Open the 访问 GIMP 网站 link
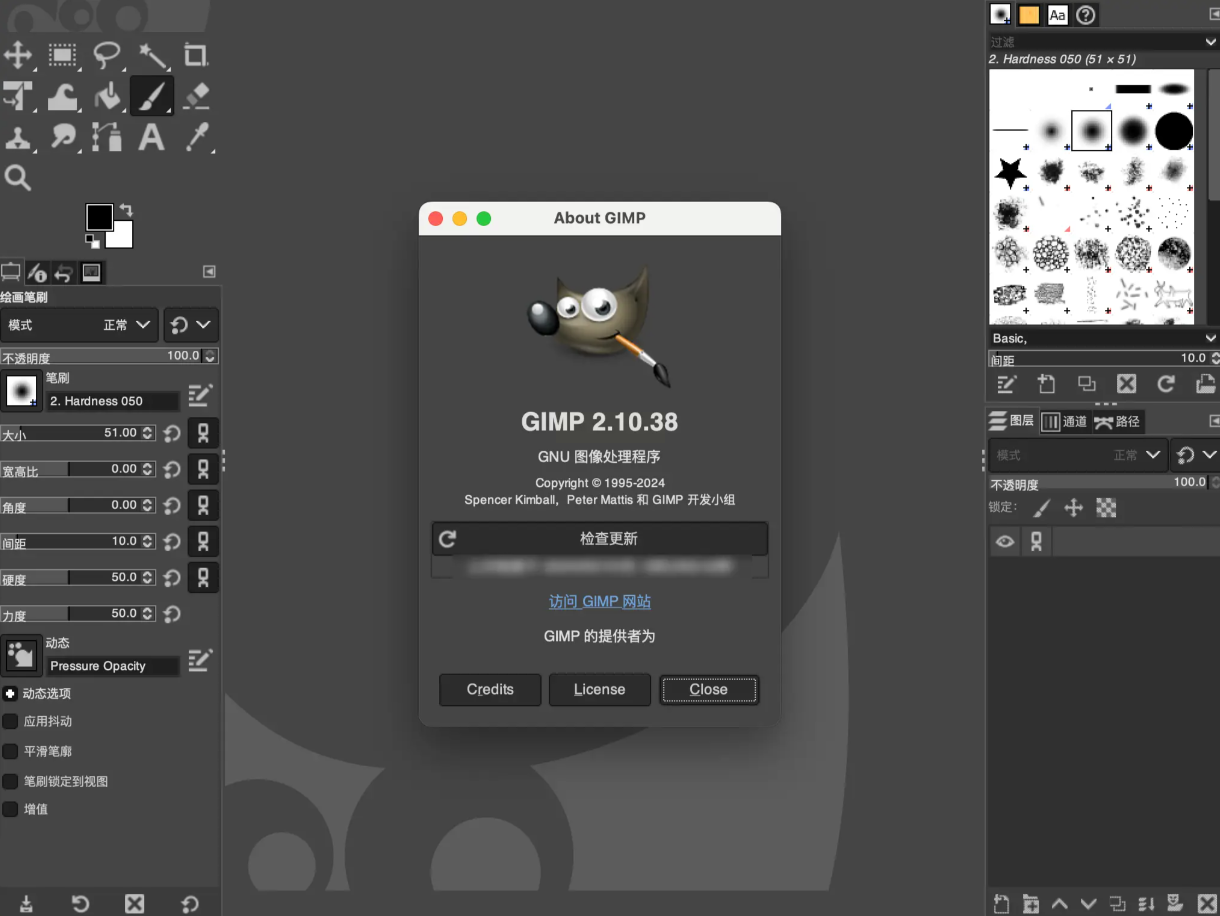This screenshot has height=916, width=1220. (x=600, y=602)
